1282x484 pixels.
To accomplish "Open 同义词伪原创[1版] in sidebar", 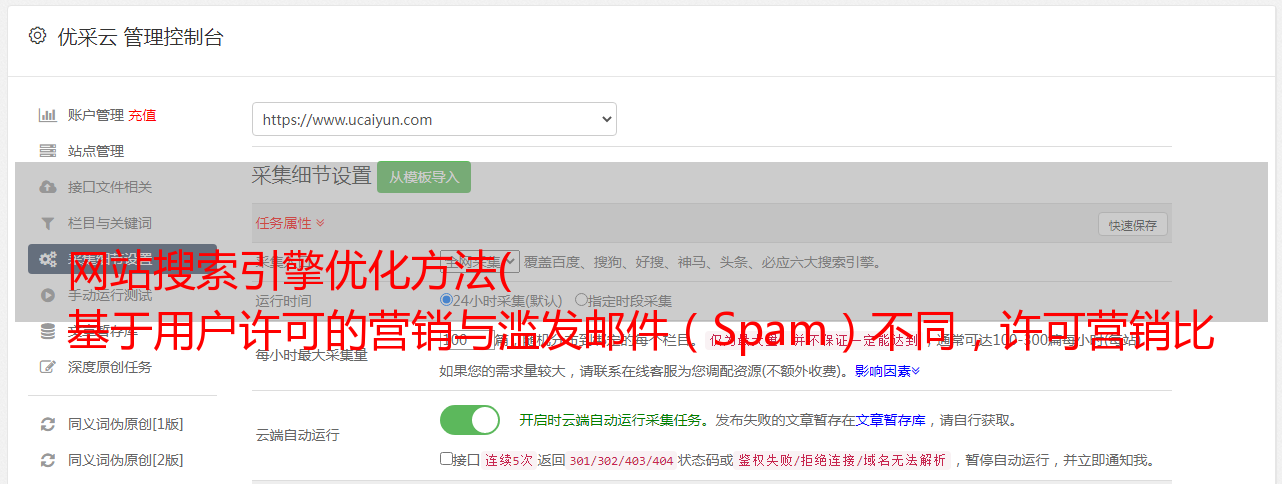I will 126,424.
